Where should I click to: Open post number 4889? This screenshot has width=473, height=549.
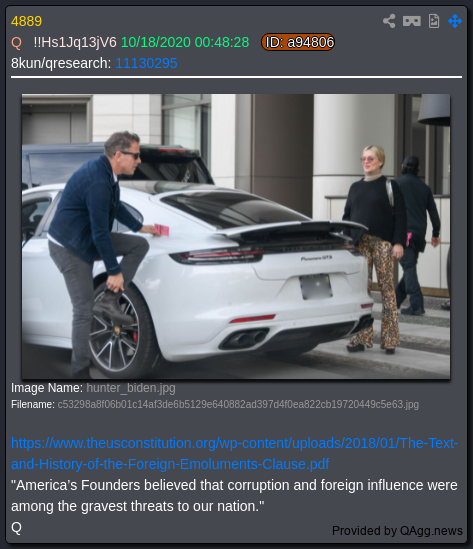point(26,21)
